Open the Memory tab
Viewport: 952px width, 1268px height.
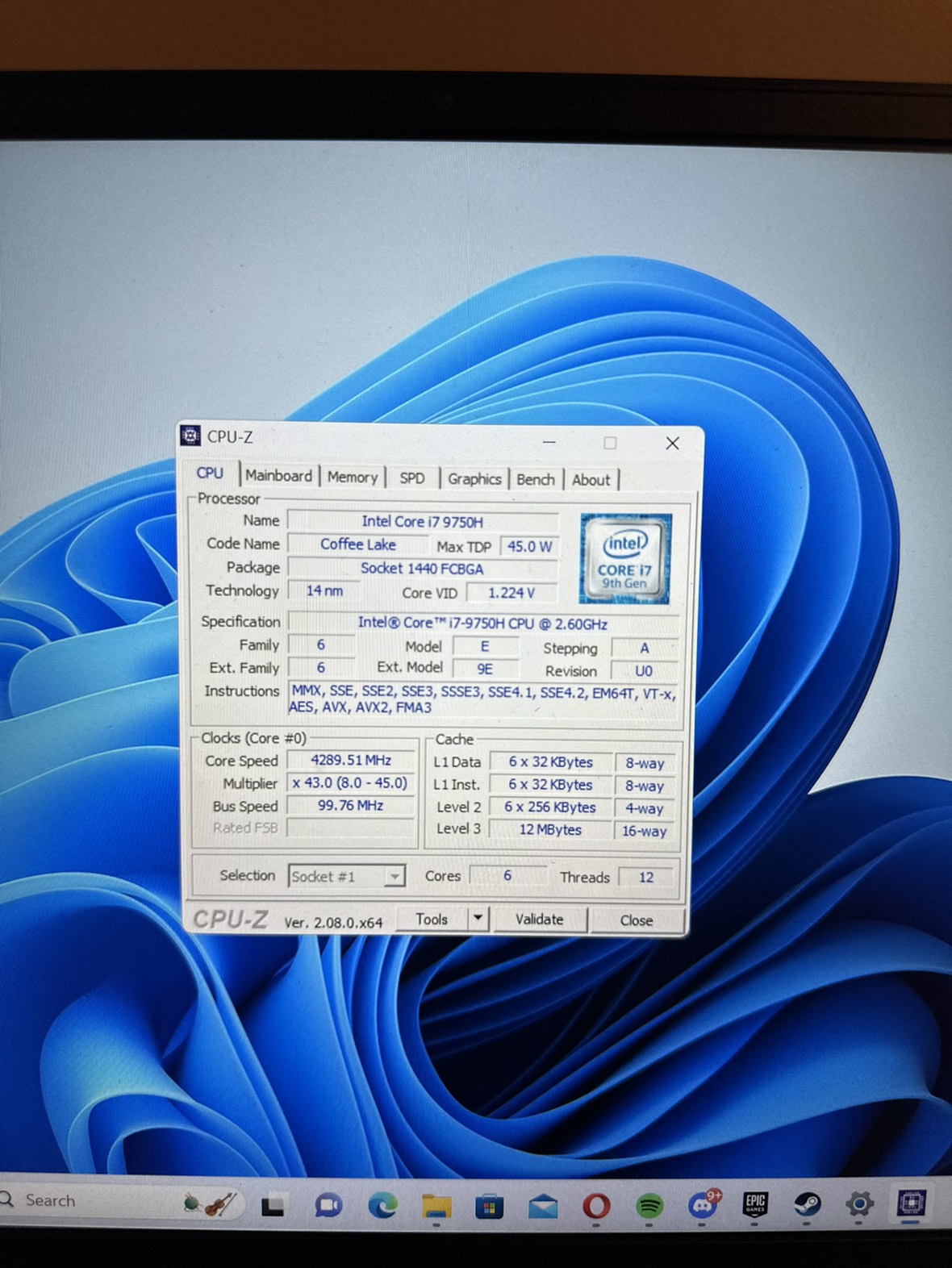353,478
